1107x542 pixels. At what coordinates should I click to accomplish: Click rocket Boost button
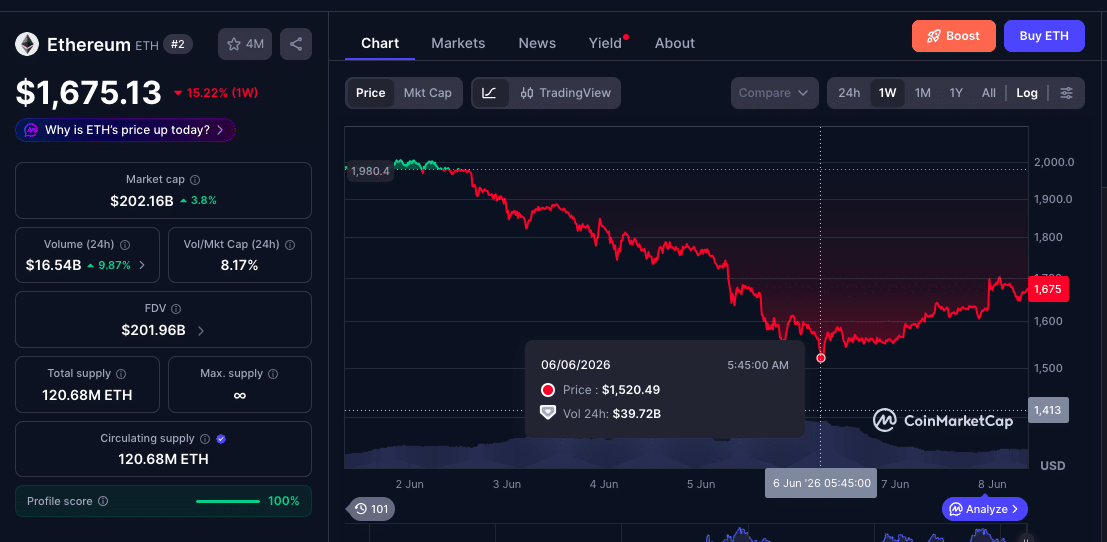coord(954,36)
